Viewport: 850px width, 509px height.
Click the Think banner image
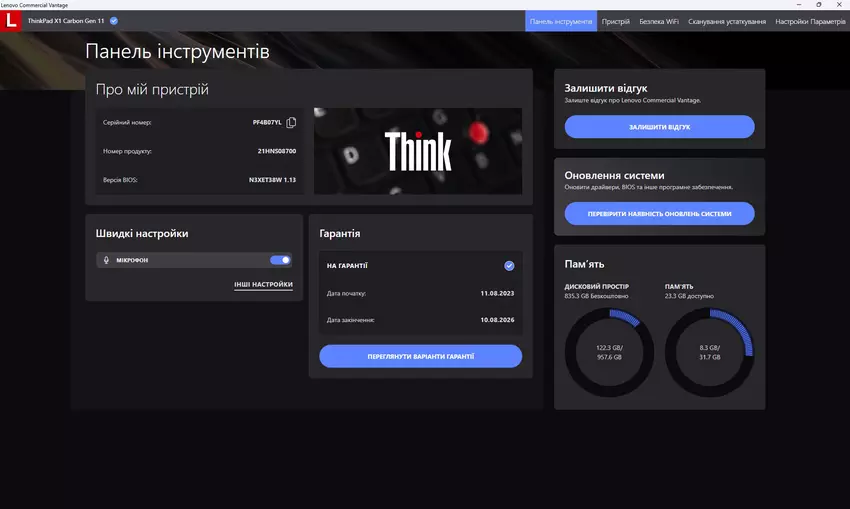click(x=418, y=151)
